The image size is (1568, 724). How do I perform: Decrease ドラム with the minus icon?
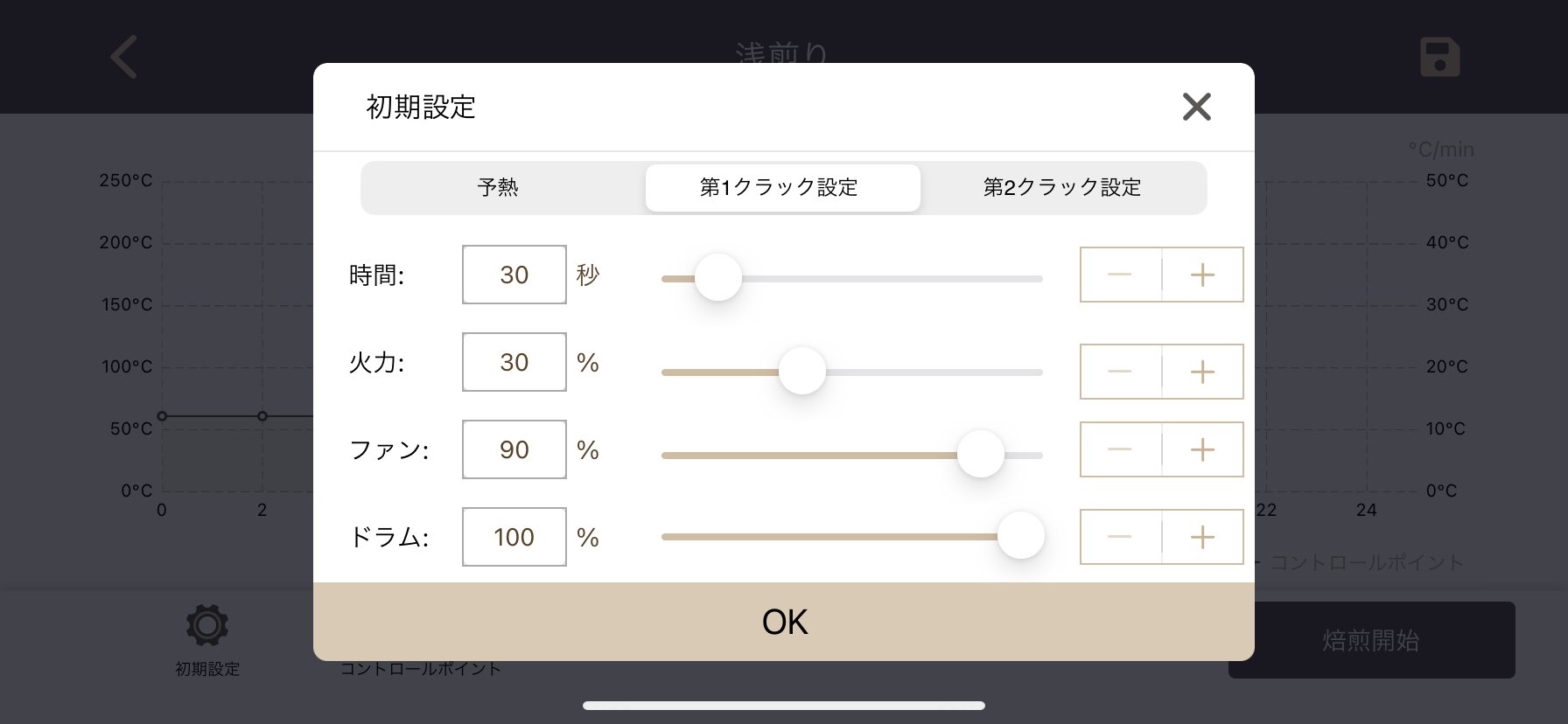click(x=1121, y=537)
